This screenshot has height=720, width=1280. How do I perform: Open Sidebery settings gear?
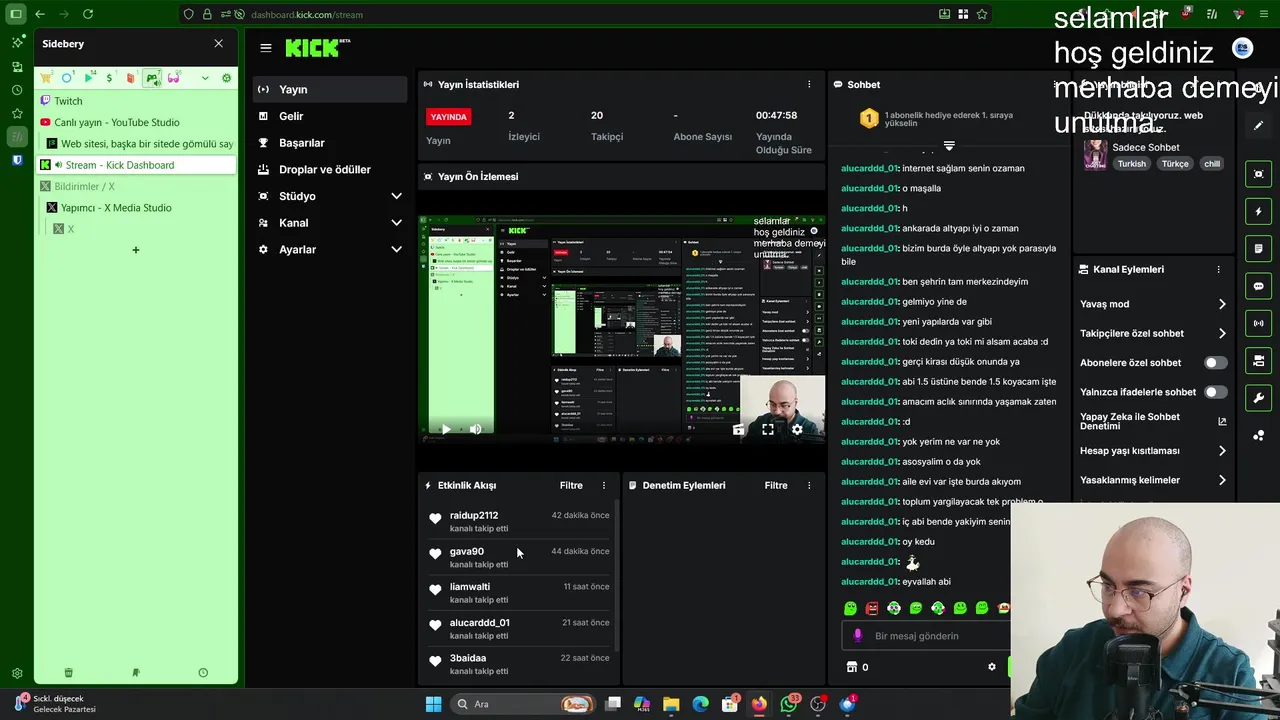click(226, 78)
